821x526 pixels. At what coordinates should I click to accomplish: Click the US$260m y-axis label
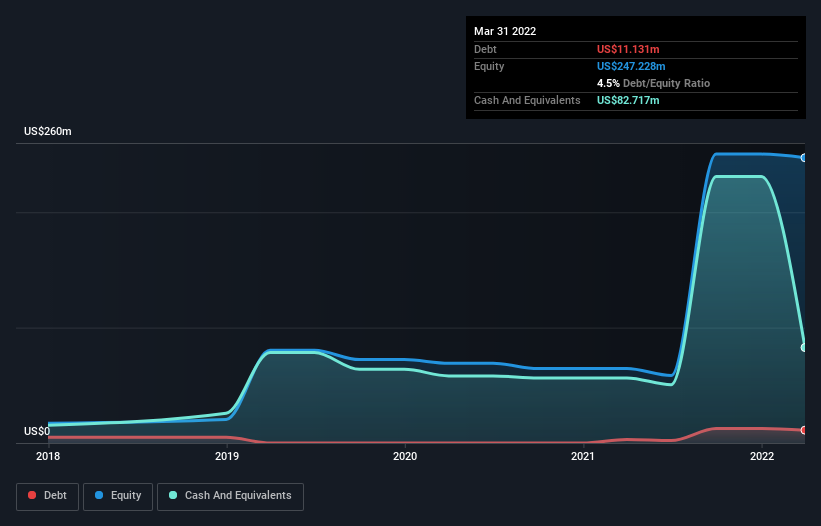pyautogui.click(x=48, y=131)
